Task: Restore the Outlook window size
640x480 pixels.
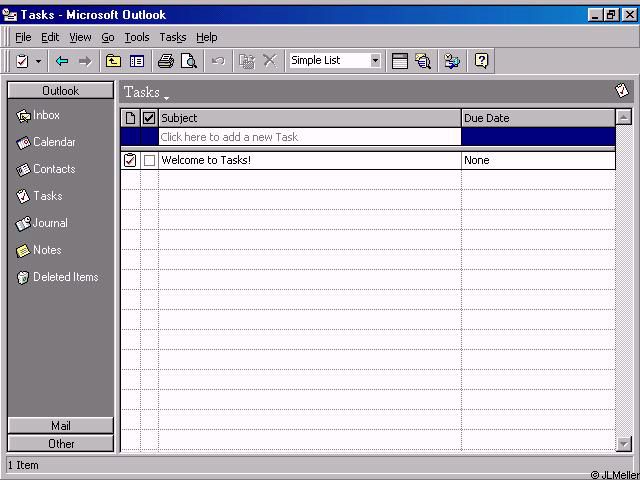Action: 611,15
